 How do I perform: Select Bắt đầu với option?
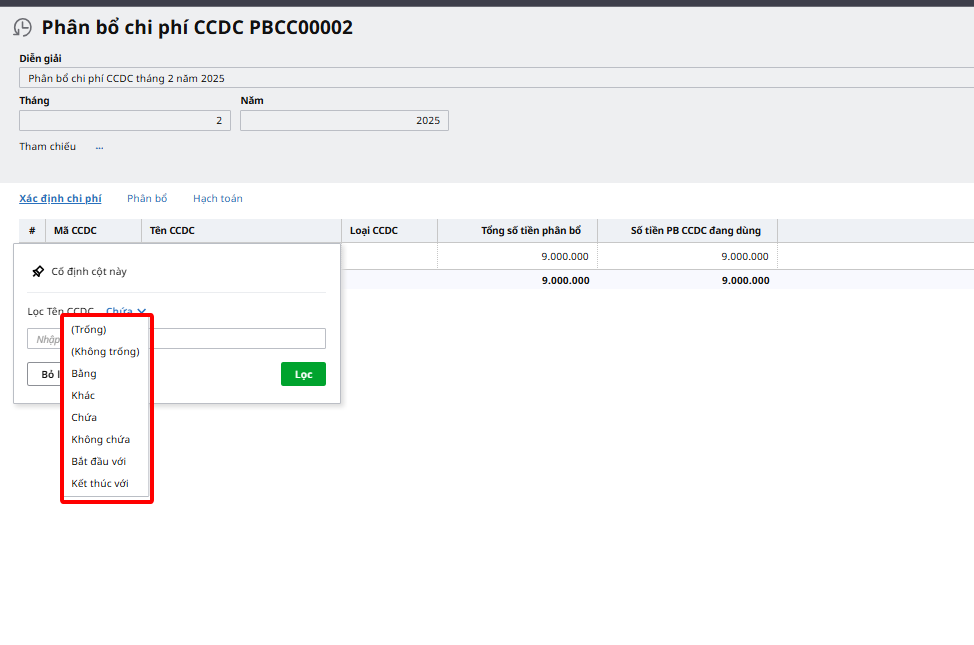point(98,461)
